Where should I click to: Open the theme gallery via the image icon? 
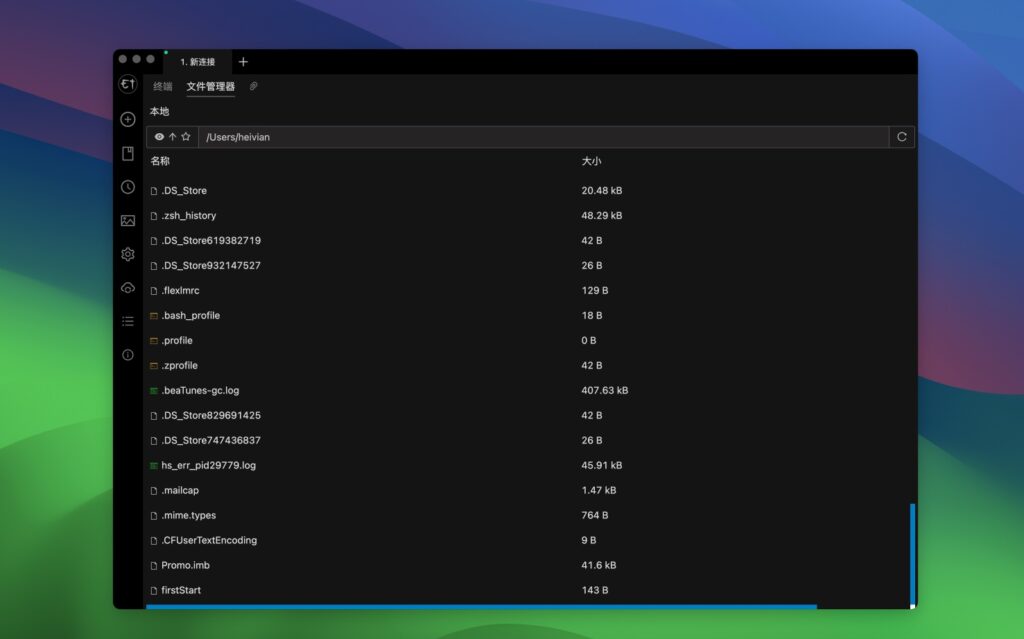coord(127,220)
